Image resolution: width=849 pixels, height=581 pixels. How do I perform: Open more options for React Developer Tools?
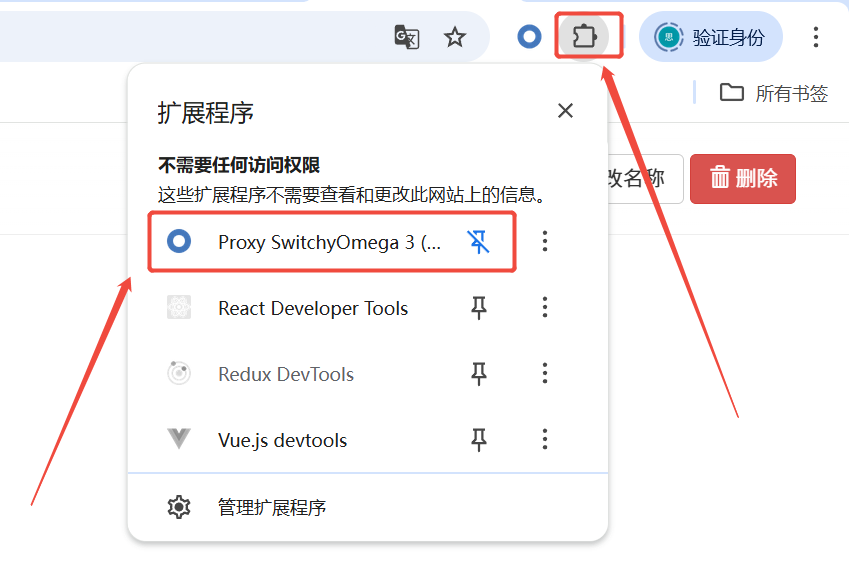click(545, 307)
